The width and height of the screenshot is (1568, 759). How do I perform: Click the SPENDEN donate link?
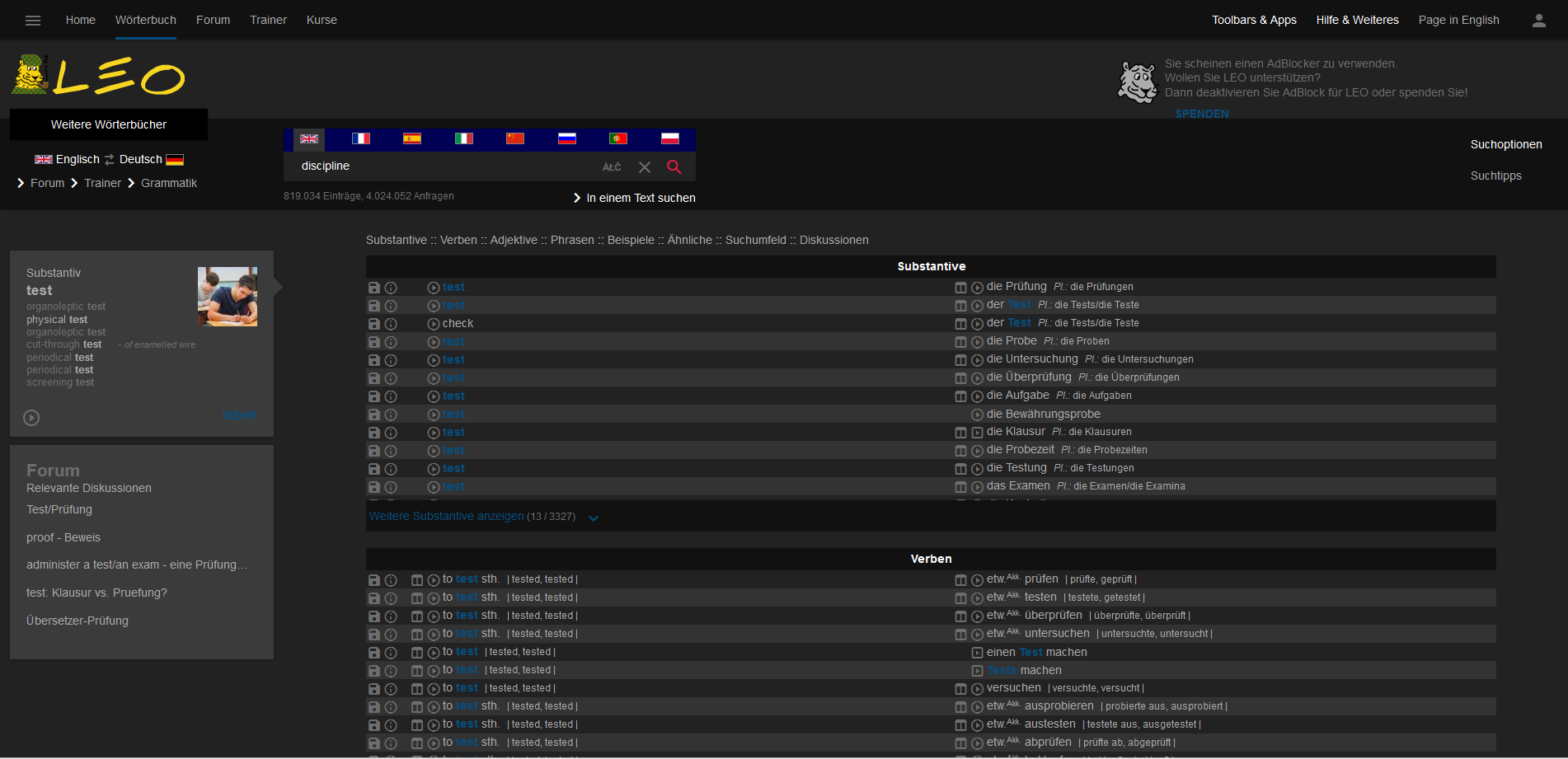(1201, 114)
